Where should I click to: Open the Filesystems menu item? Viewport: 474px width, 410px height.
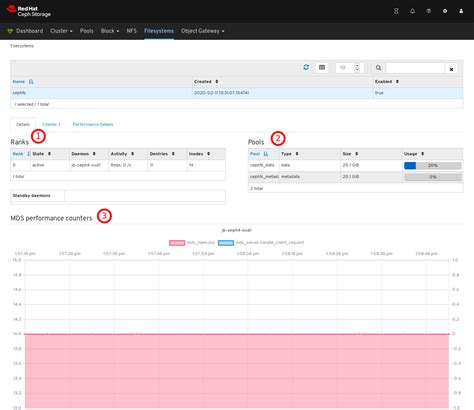pyautogui.click(x=159, y=31)
